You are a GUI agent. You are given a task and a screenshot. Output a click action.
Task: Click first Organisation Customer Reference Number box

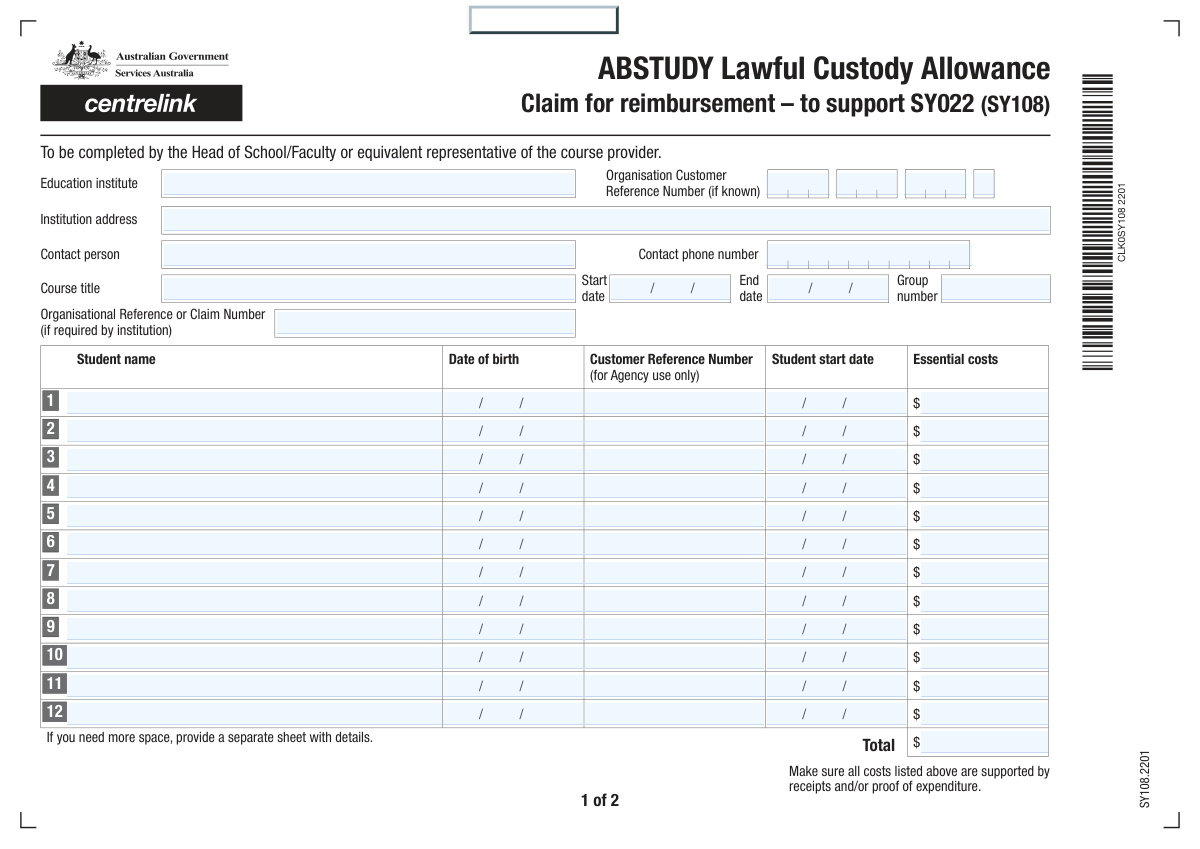point(798,184)
